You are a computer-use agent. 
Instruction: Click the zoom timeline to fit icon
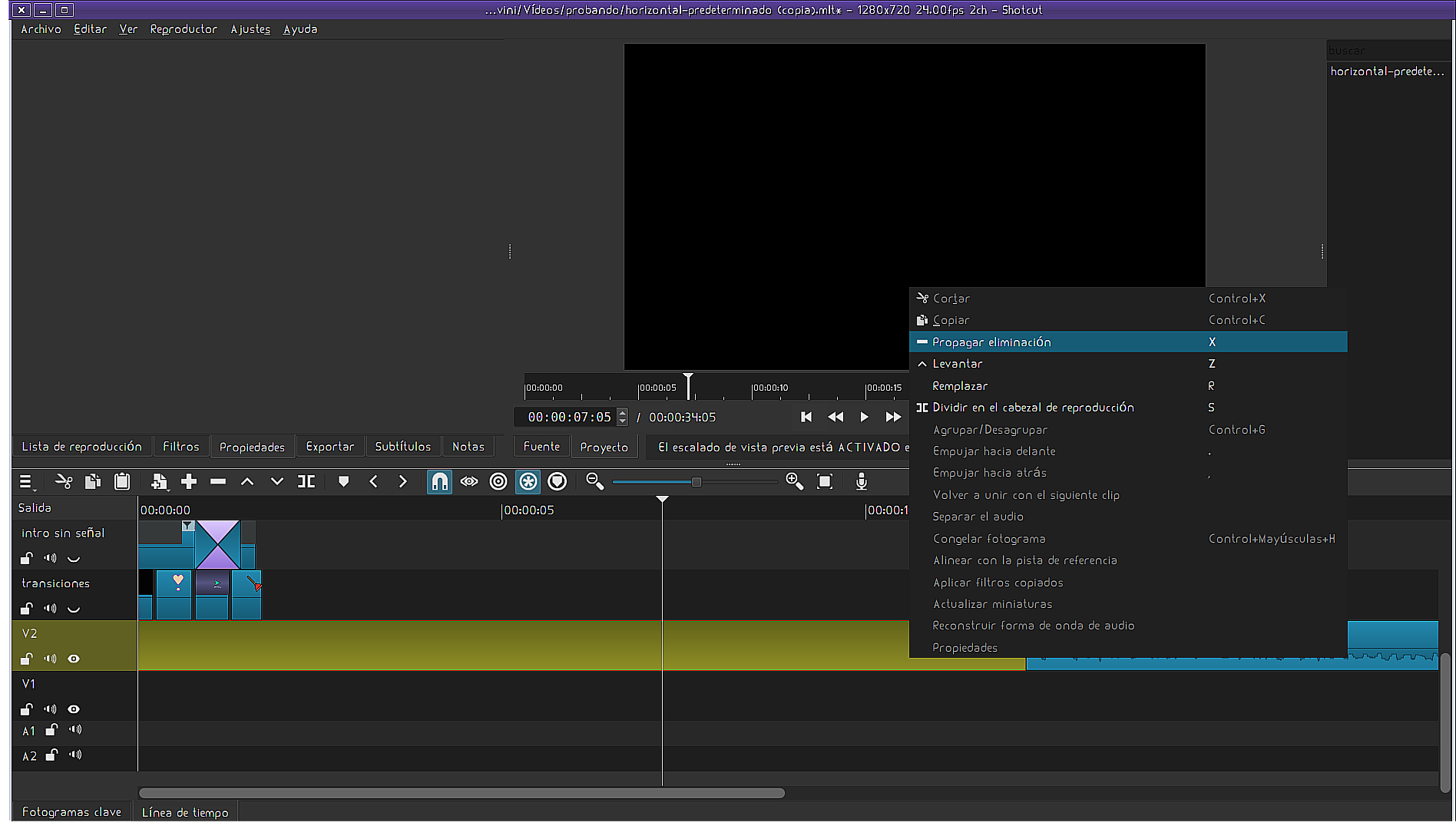[825, 481]
